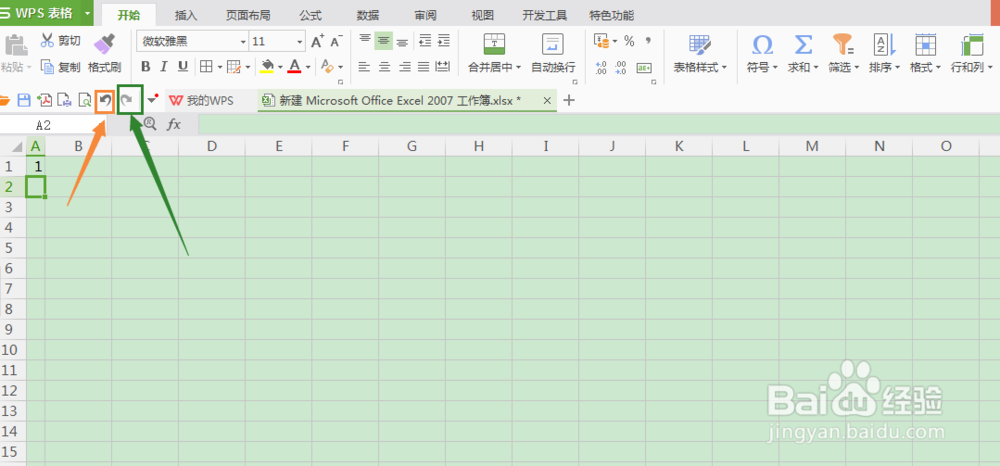The image size is (1000, 466).
Task: Click the increase indent icon
Action: (x=444, y=41)
